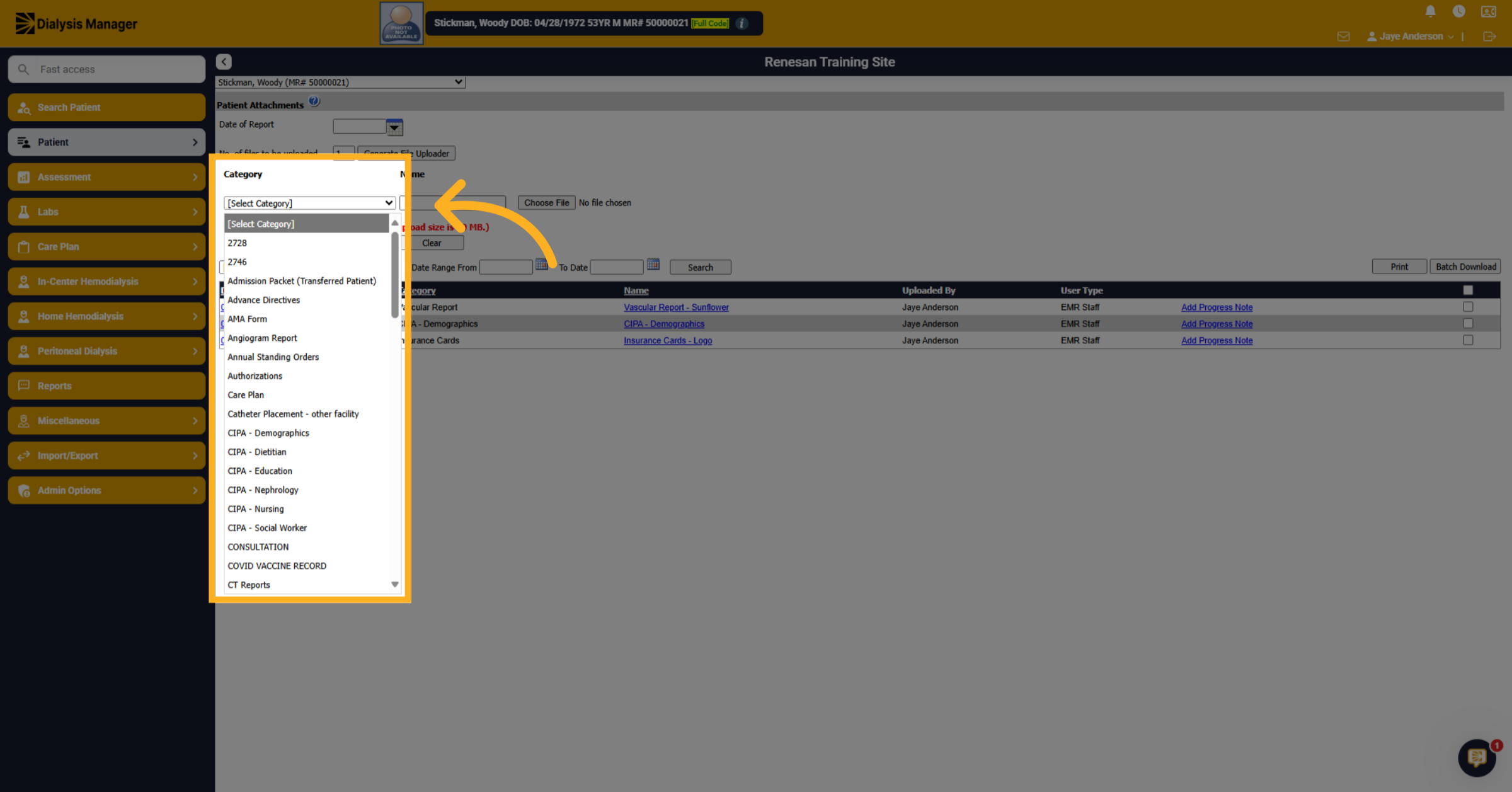Screen dimensions: 1512x792
Task: Collapse the sidebar with back arrow
Action: pyautogui.click(x=224, y=62)
